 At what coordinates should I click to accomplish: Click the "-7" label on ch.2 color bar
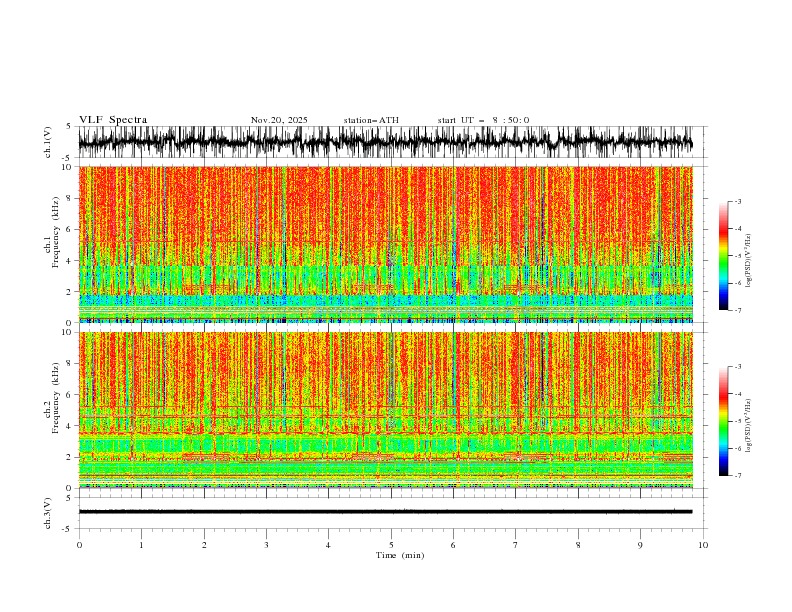tap(737, 476)
